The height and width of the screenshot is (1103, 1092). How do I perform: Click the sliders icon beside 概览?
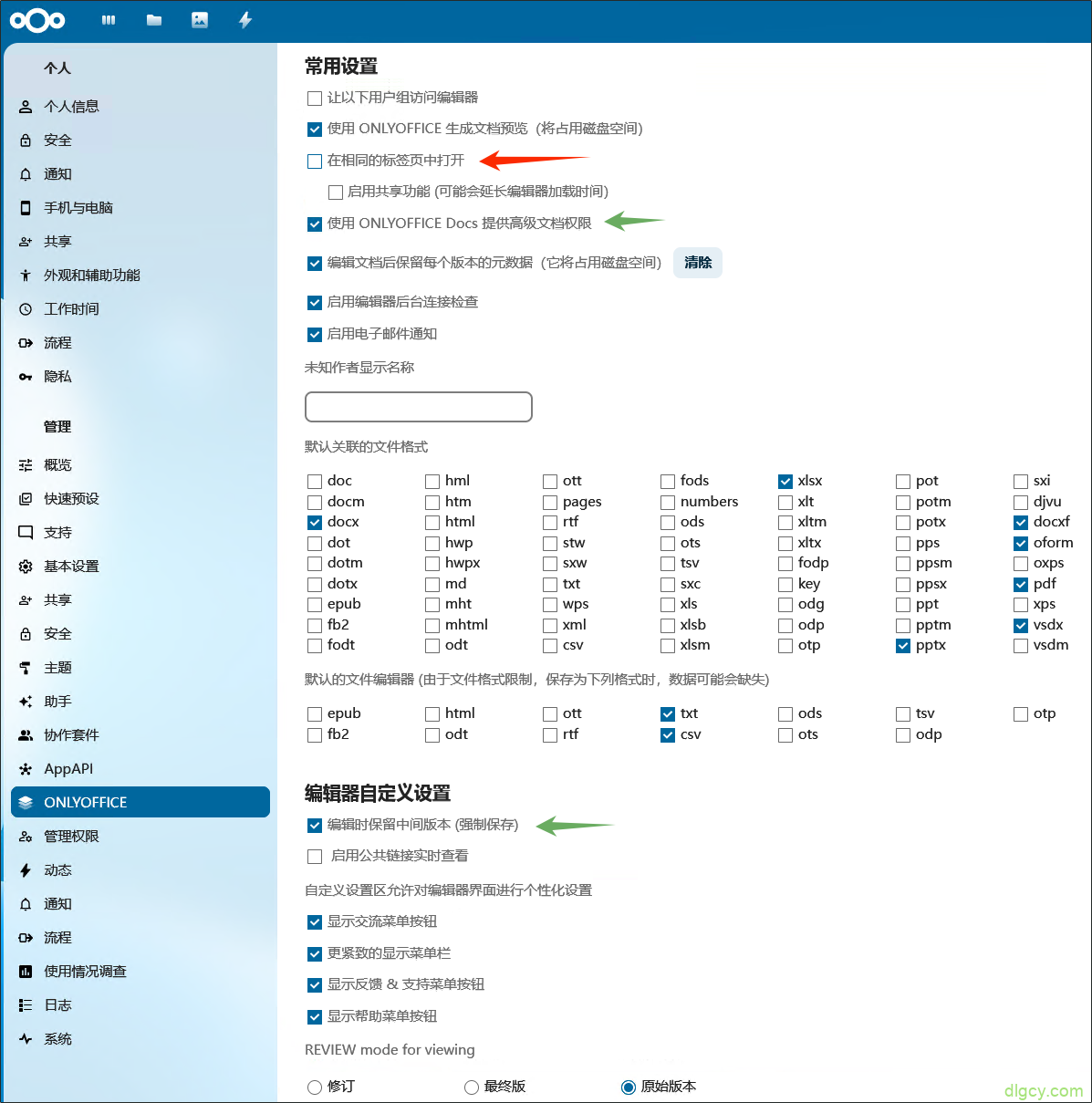26,465
